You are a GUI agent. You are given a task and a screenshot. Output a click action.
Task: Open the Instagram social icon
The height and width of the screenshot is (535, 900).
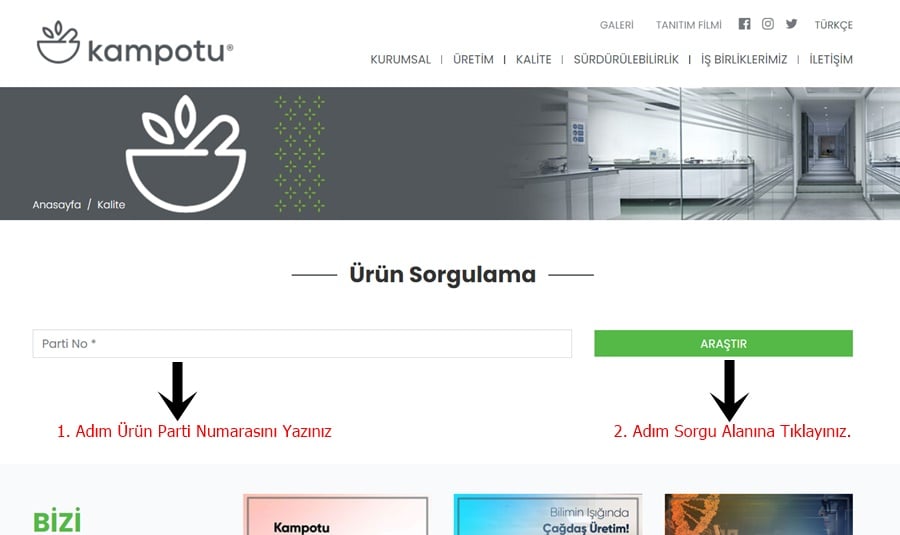pos(768,24)
